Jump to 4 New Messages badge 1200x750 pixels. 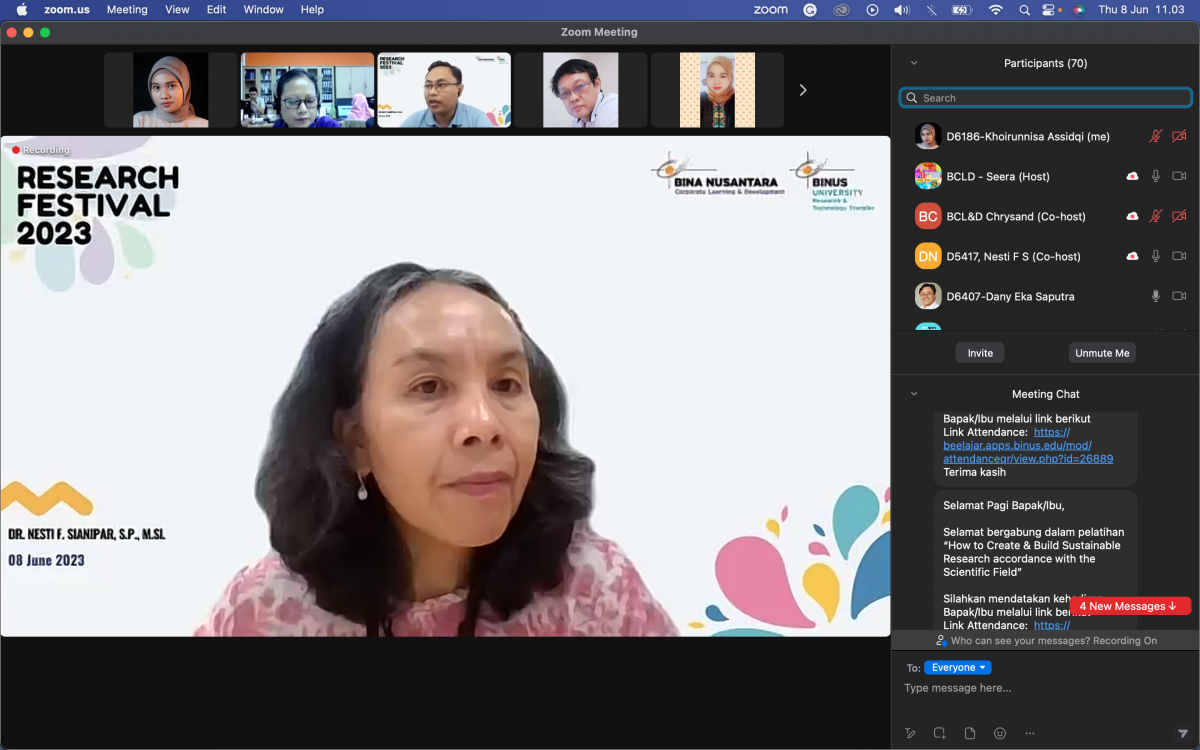(1130, 606)
